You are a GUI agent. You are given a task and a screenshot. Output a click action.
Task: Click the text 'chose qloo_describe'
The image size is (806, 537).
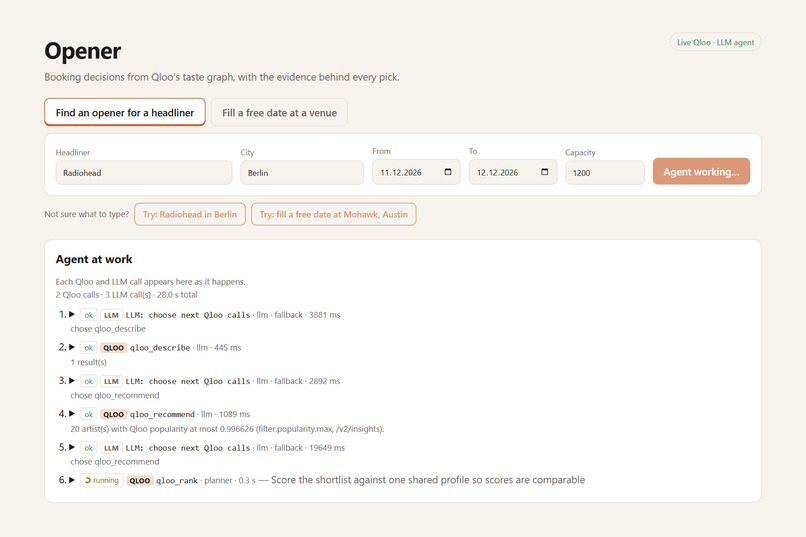[108, 328]
